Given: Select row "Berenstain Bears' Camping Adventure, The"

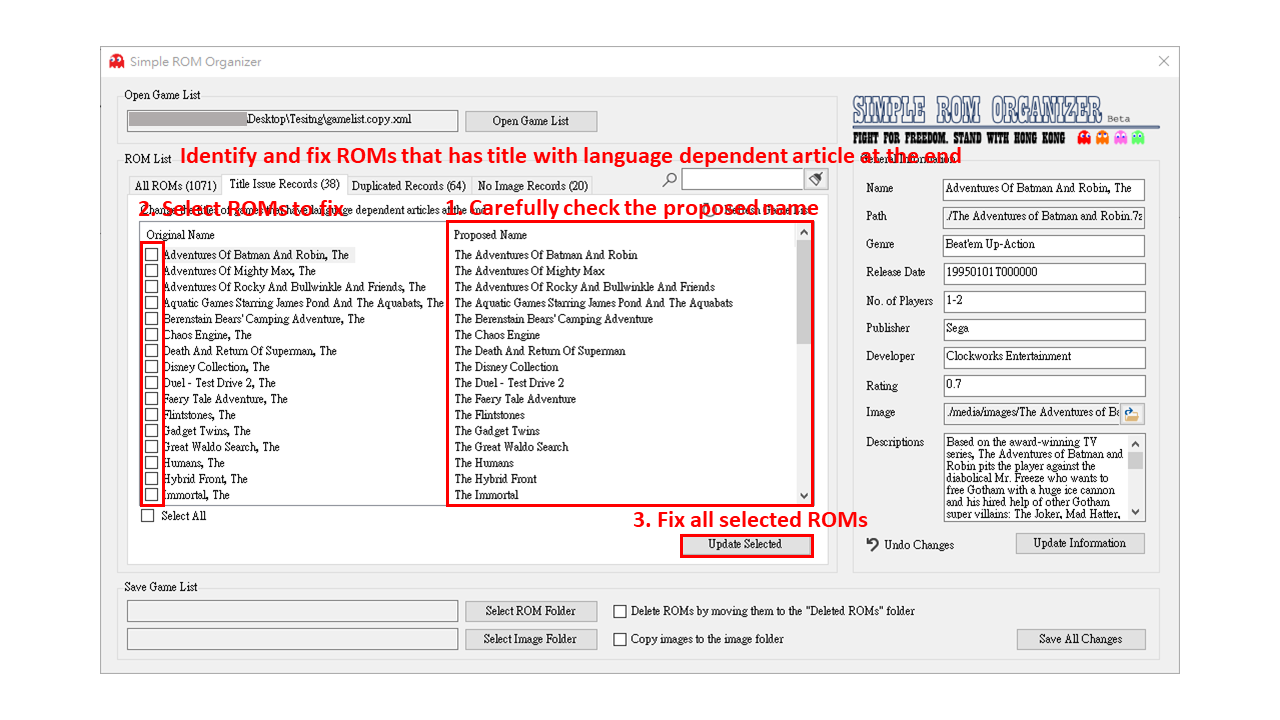Looking at the screenshot, I should coord(264,319).
